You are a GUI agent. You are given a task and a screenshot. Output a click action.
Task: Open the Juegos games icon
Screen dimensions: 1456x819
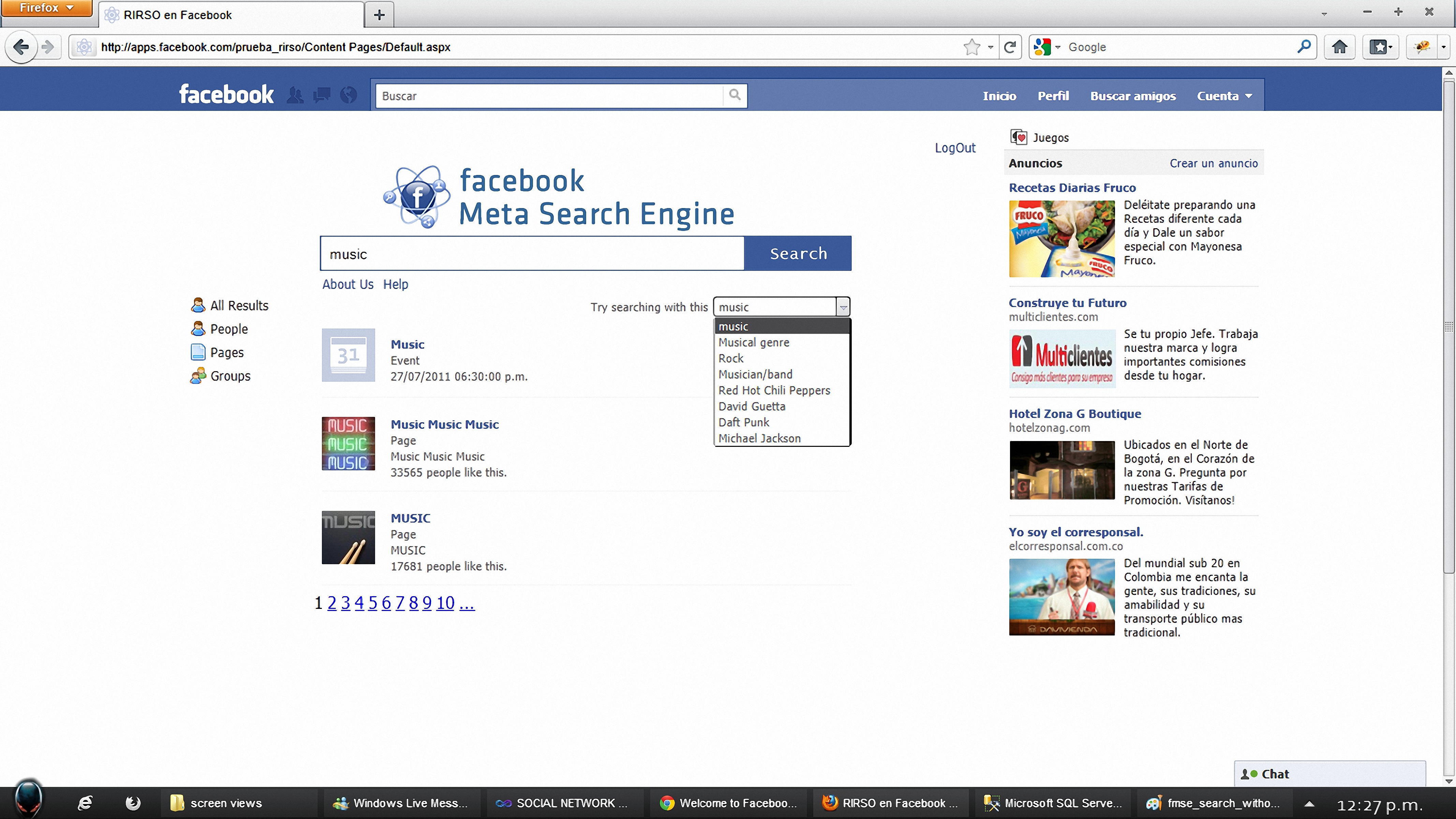point(1019,137)
